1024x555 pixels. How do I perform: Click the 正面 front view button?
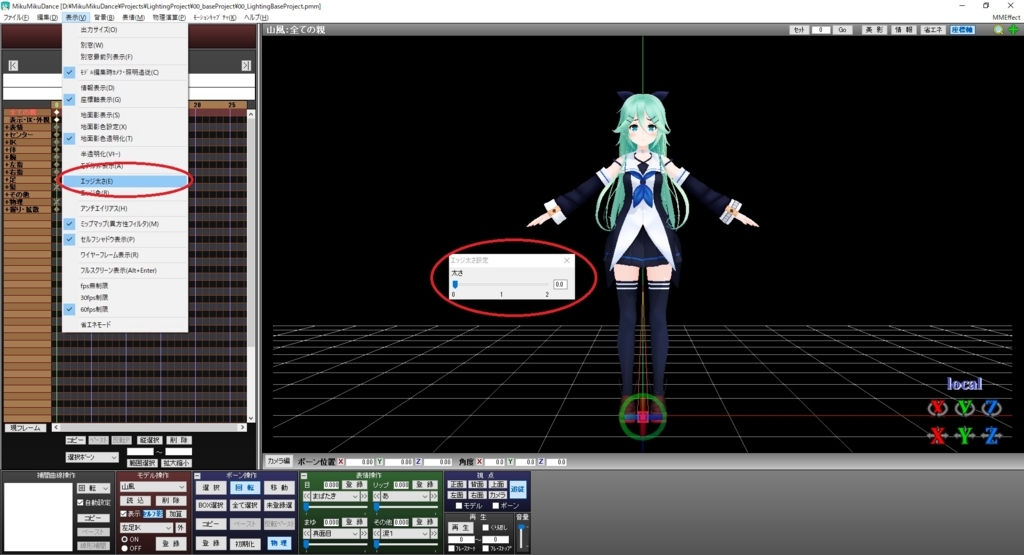[456, 484]
